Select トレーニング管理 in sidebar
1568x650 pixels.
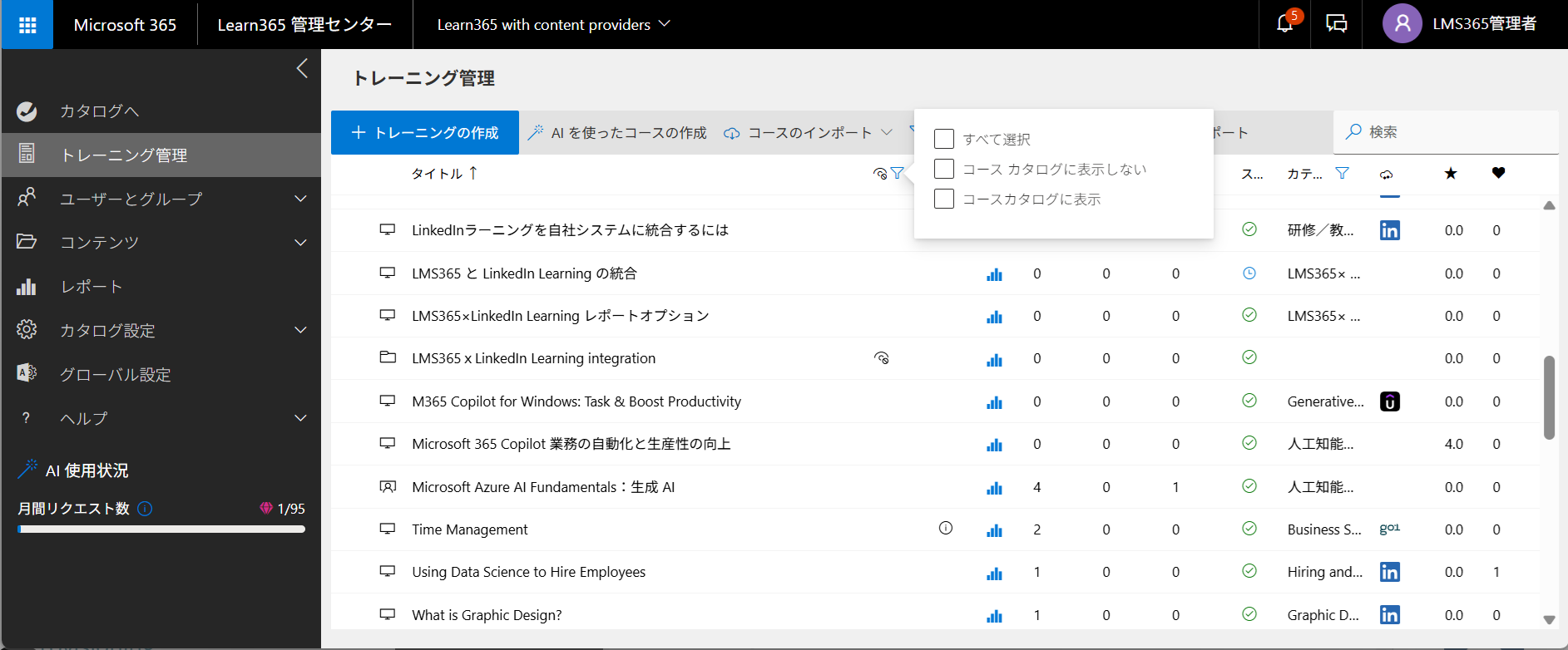(x=161, y=155)
